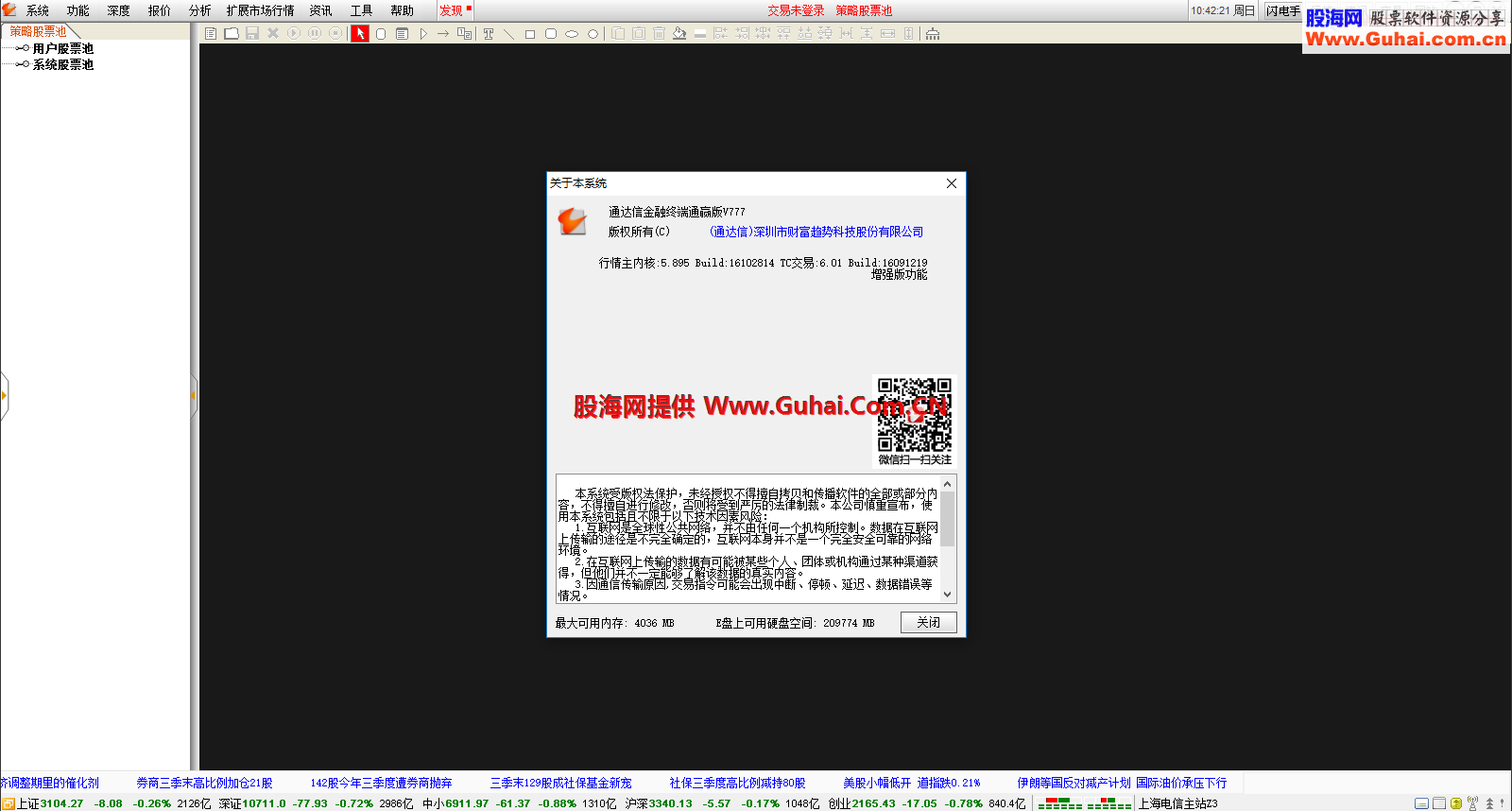This screenshot has height=811, width=1512.
Task: Open the 系统 menu
Action: [38, 10]
